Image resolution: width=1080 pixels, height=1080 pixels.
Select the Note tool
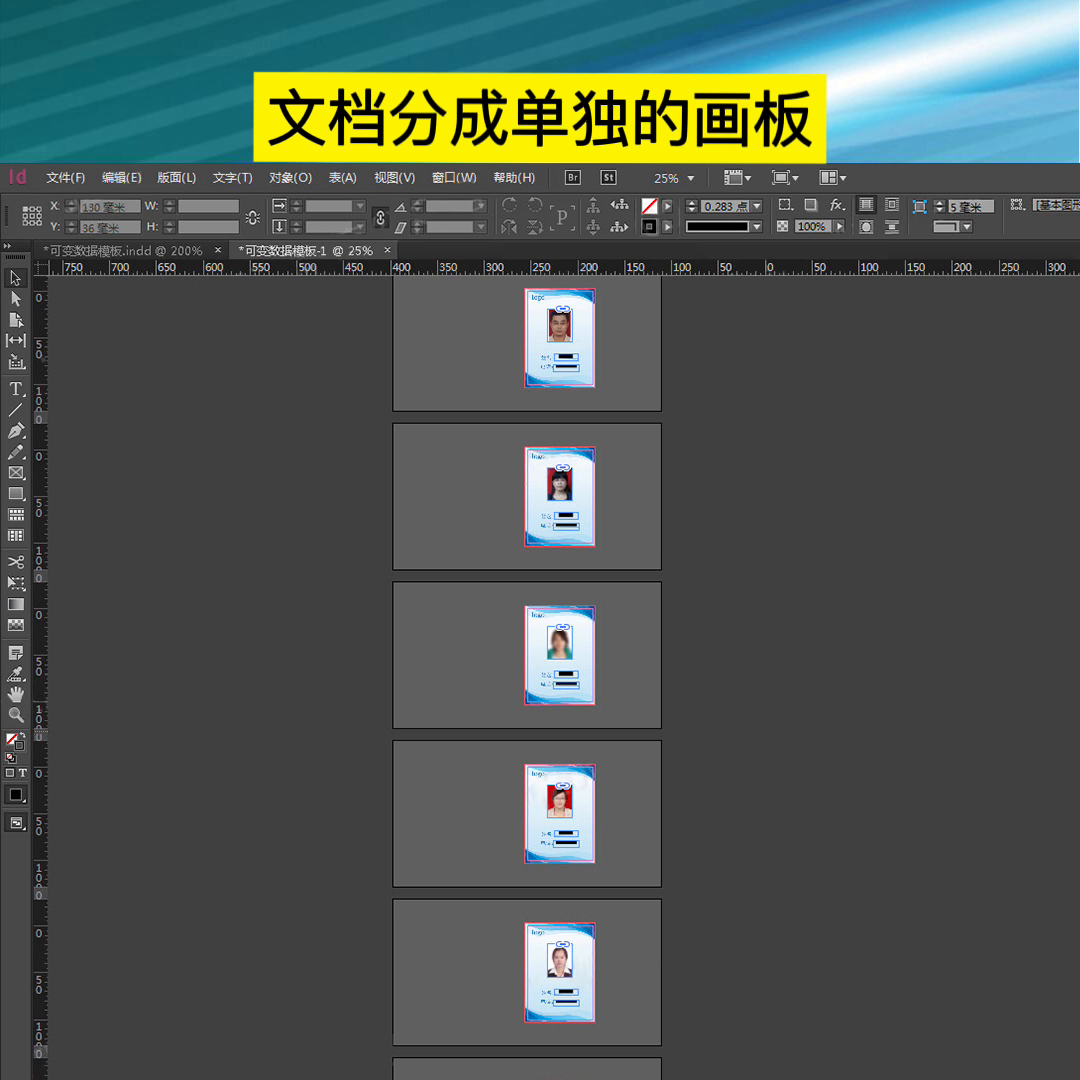16,652
